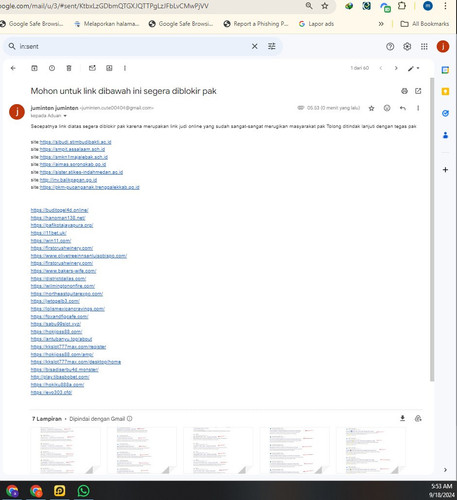Open the message More three-dot menu
Screen dimensions: 457x500
pos(418,108)
